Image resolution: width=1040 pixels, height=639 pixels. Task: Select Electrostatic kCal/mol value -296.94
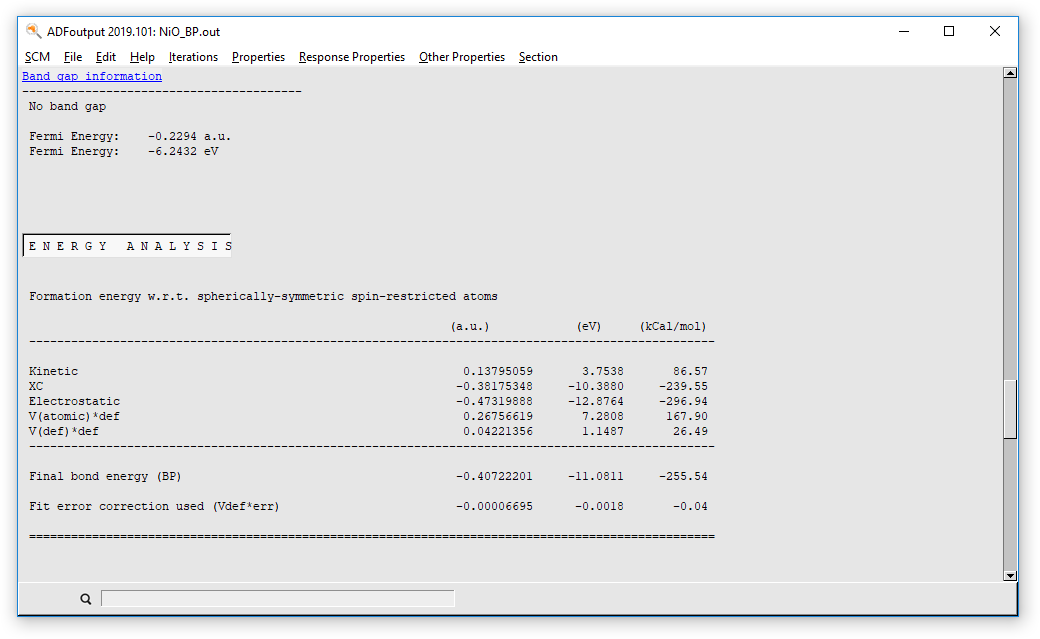[683, 401]
